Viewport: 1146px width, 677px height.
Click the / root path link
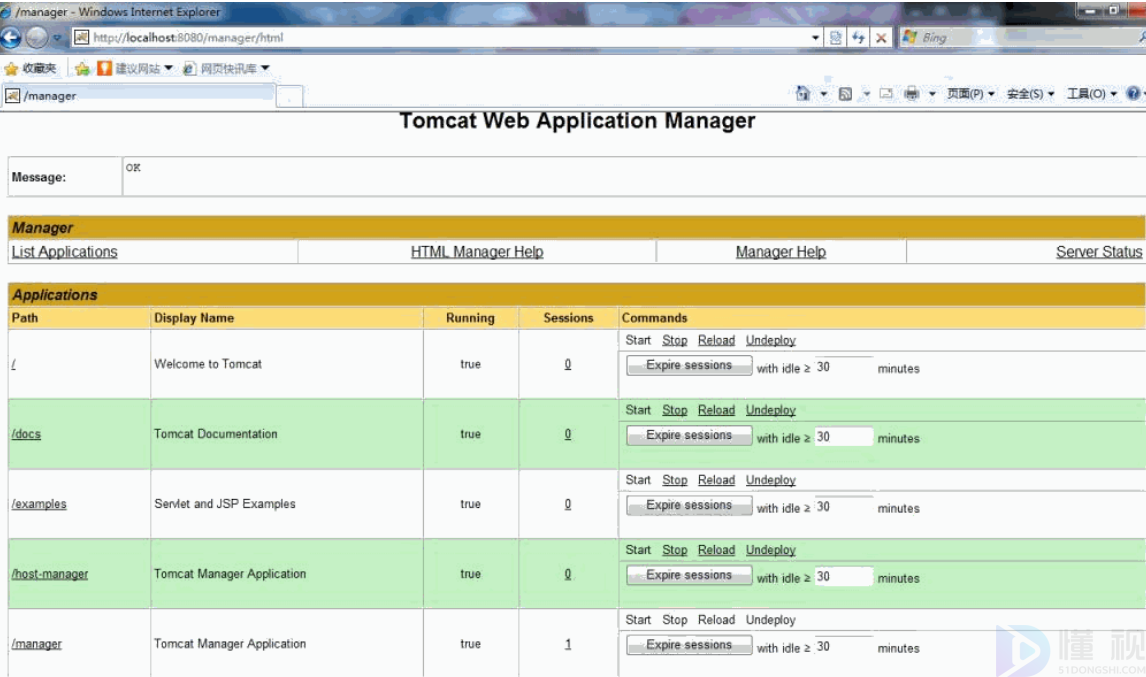(x=13, y=364)
